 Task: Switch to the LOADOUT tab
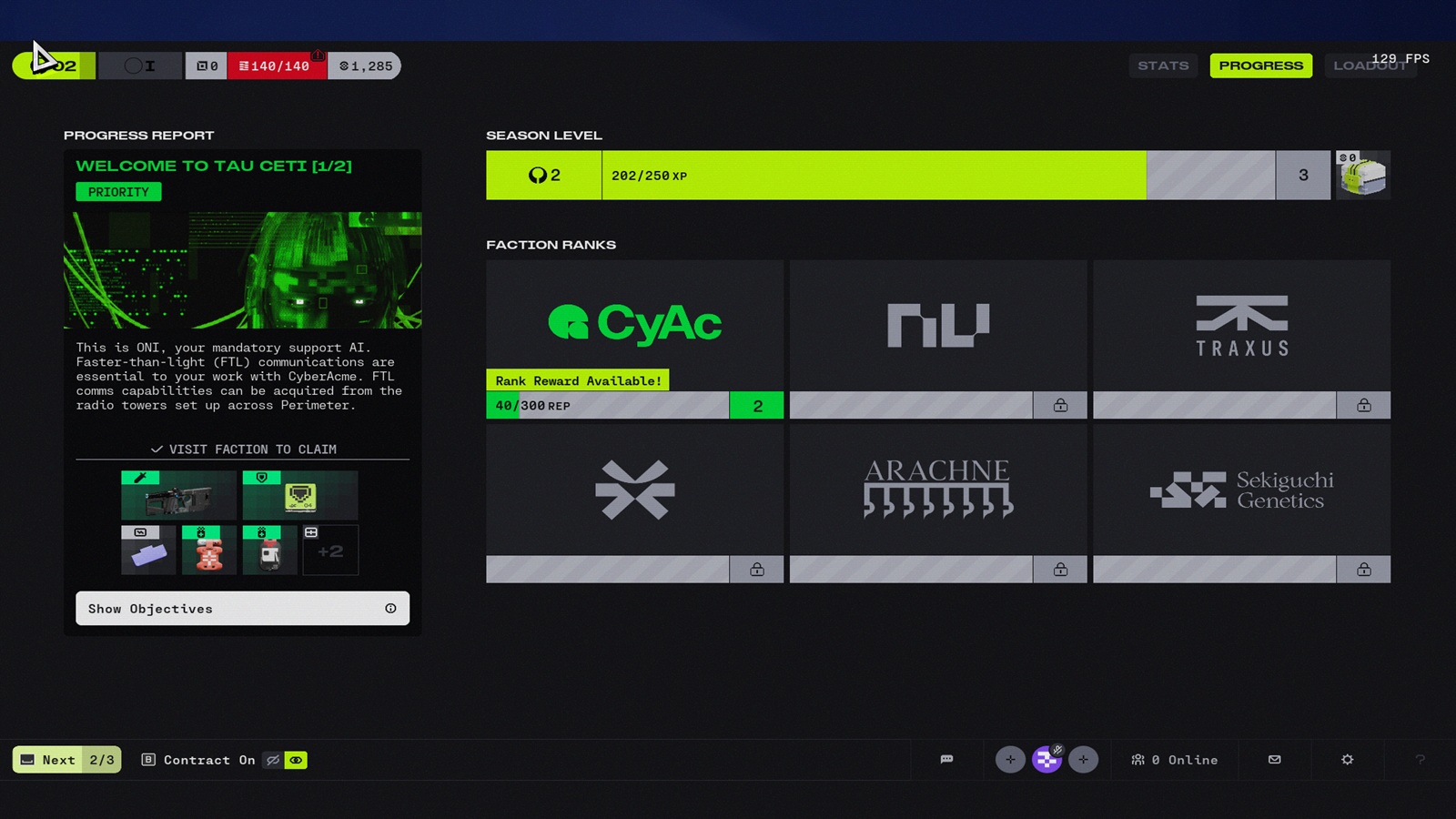1370,66
